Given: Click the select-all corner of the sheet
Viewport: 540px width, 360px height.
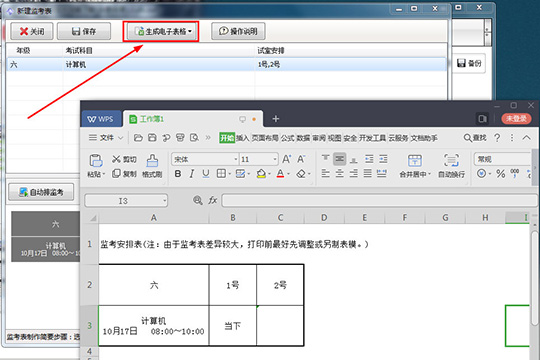Looking at the screenshot, I should [90, 218].
